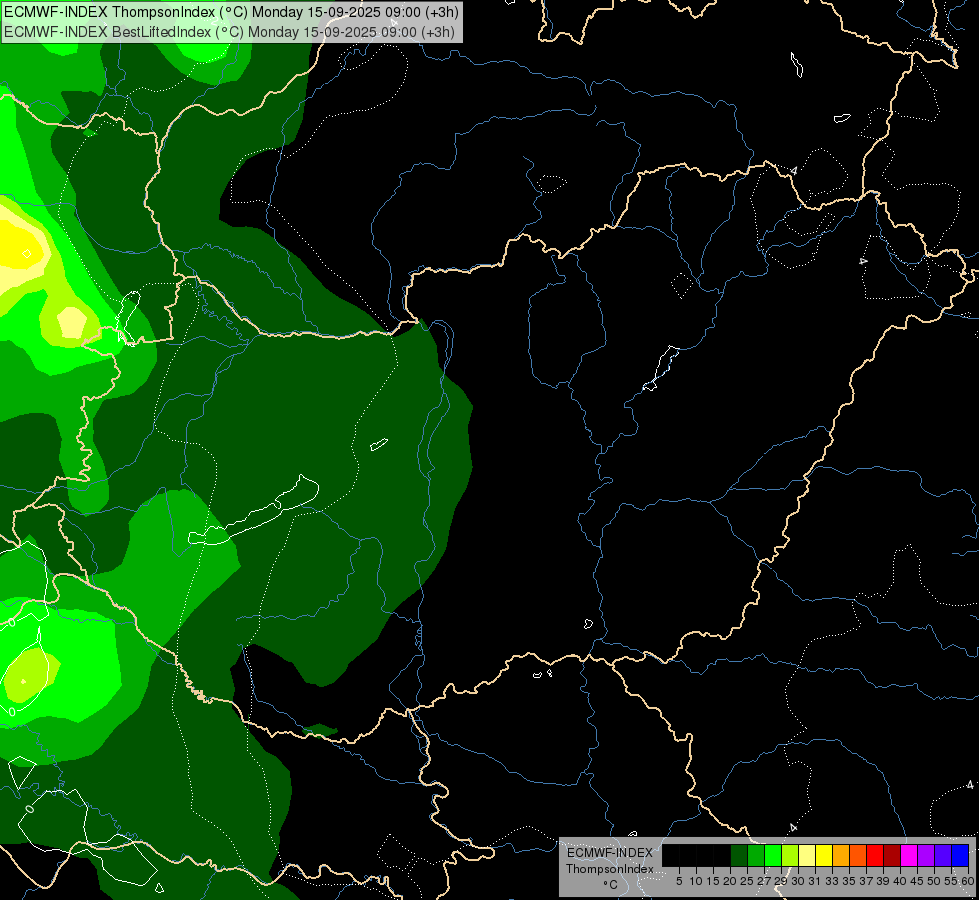Select the bright red 37–39 legend swatch

click(x=875, y=855)
